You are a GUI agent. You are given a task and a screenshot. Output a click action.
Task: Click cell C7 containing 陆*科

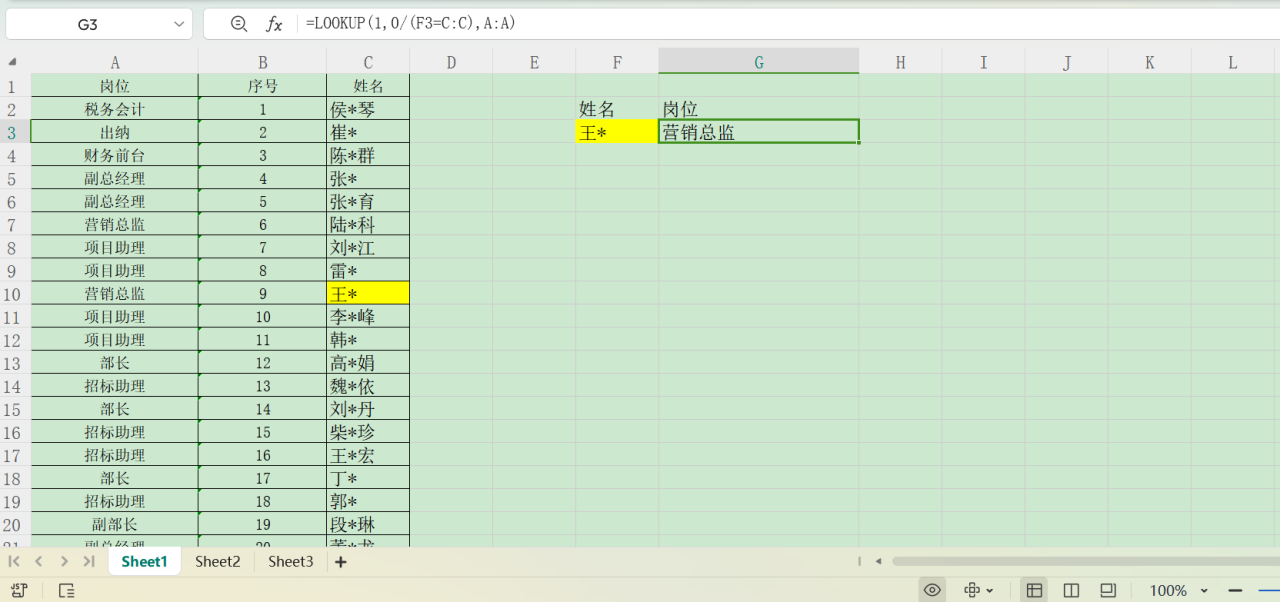[368, 225]
